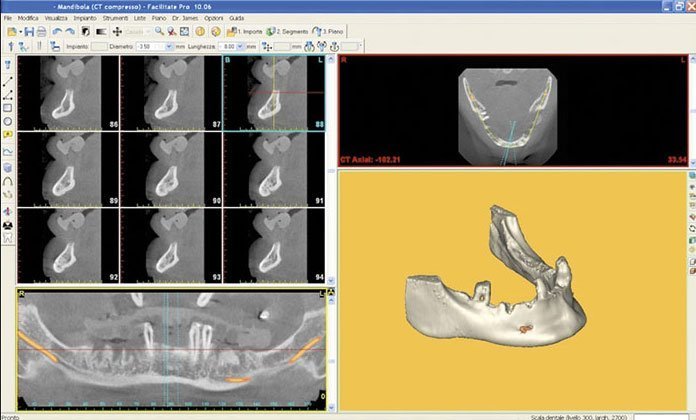The height and width of the screenshot is (420, 696).
Task: Click the second implant toolbar icon
Action: click(24, 46)
